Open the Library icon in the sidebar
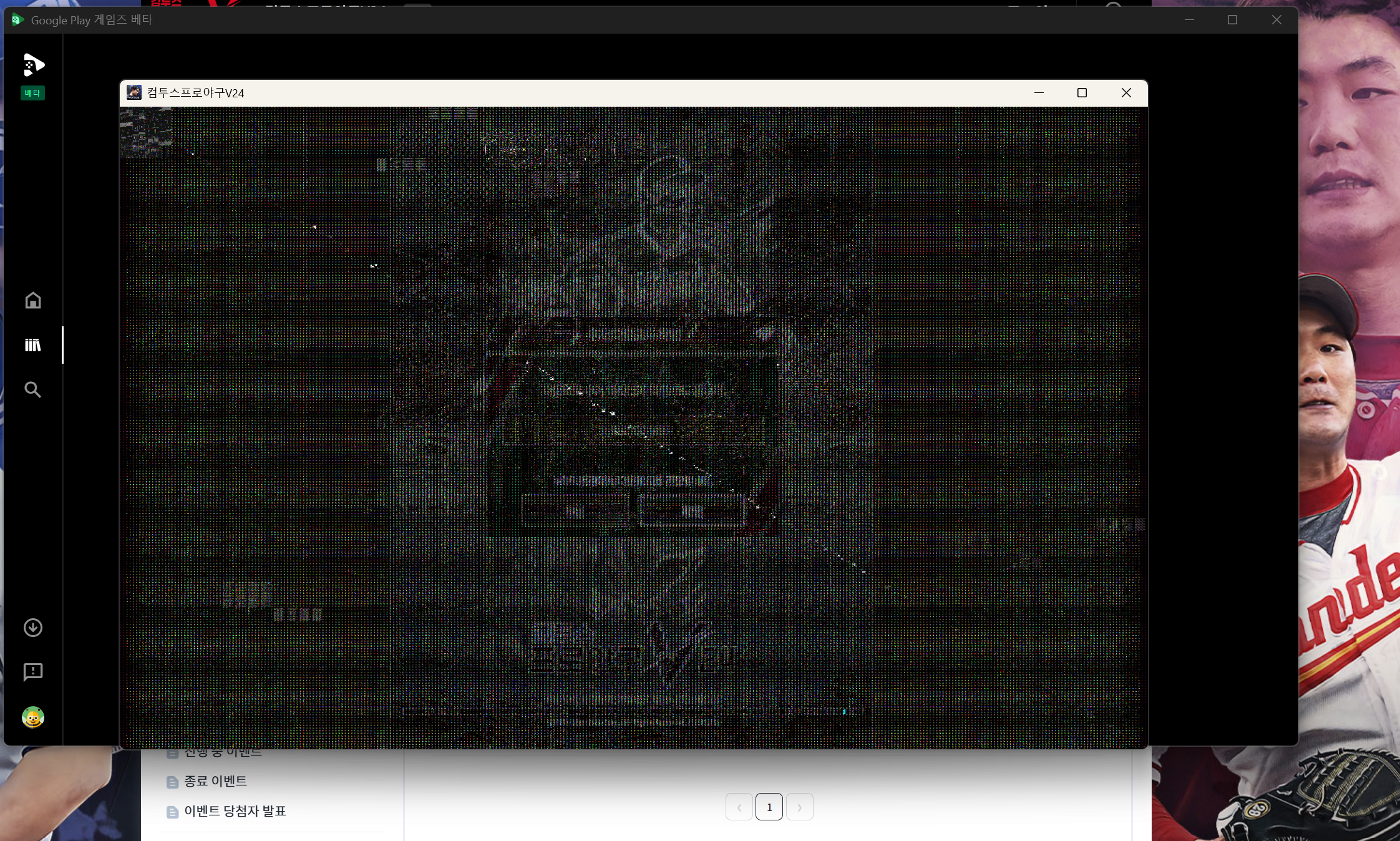1400x841 pixels. 33,345
